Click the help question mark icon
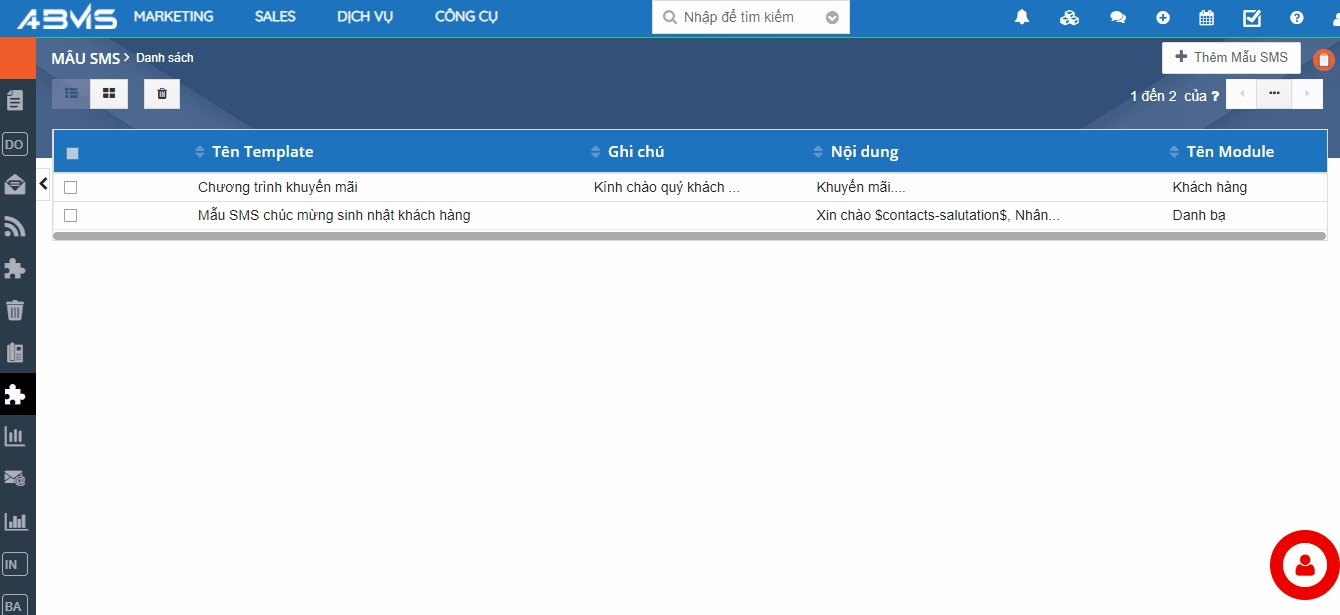Image resolution: width=1340 pixels, height=615 pixels. click(1297, 17)
